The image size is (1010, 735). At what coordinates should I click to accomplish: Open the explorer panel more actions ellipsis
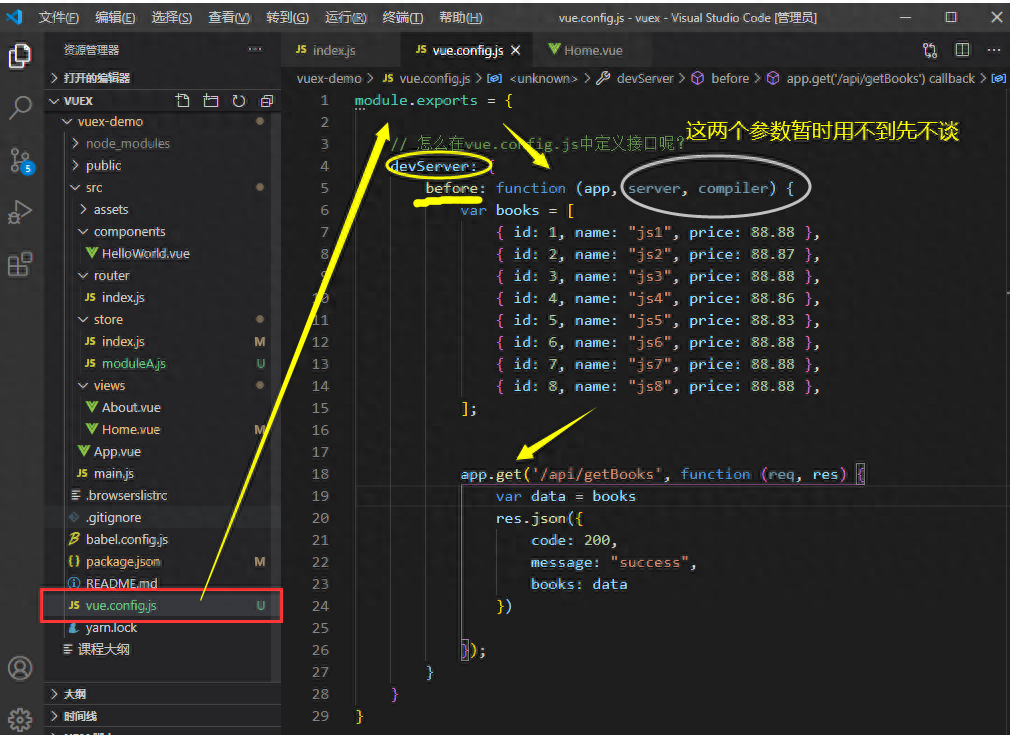click(255, 49)
